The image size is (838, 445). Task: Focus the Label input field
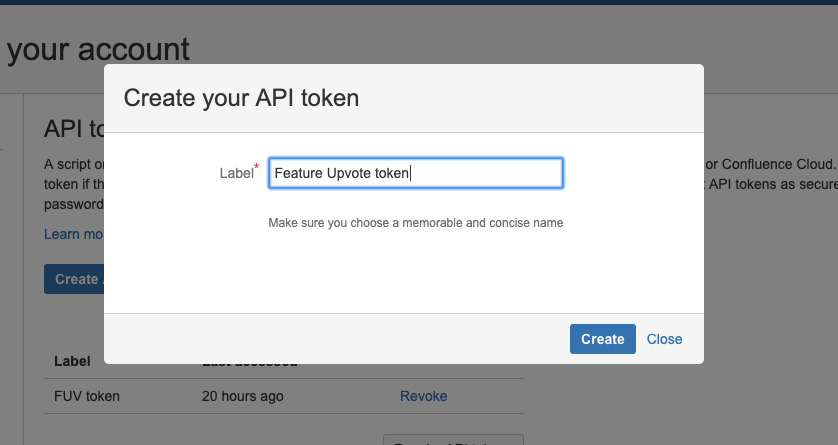tap(416, 173)
